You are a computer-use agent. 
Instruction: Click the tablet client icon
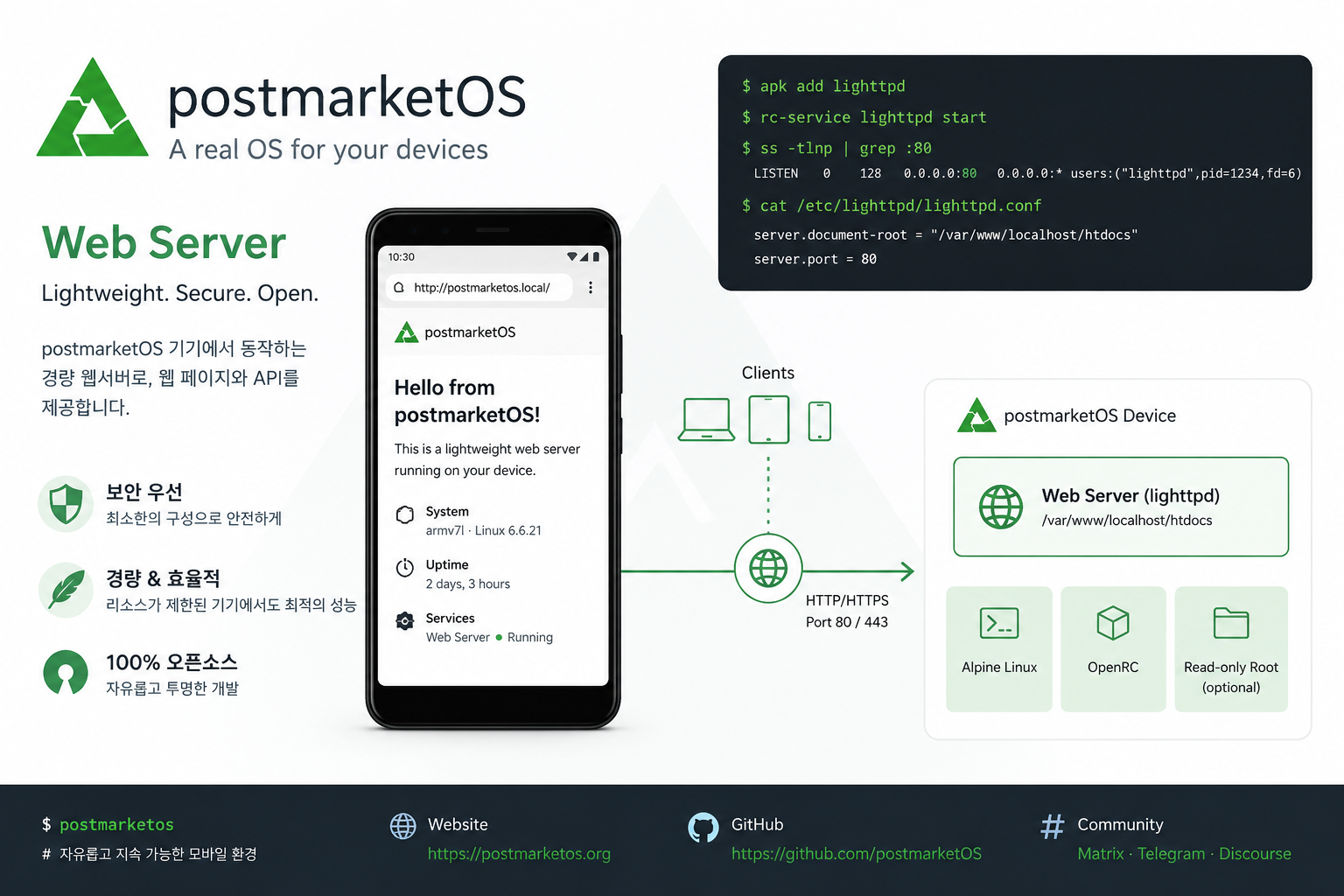[769, 419]
